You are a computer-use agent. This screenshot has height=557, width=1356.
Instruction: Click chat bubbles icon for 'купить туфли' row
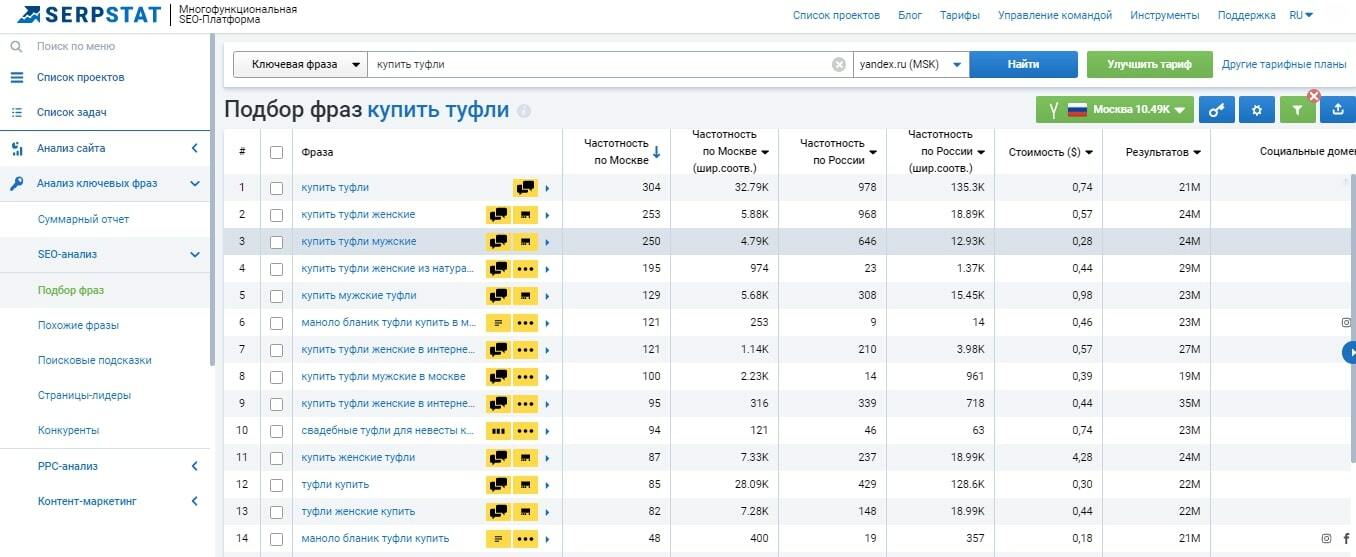point(525,187)
